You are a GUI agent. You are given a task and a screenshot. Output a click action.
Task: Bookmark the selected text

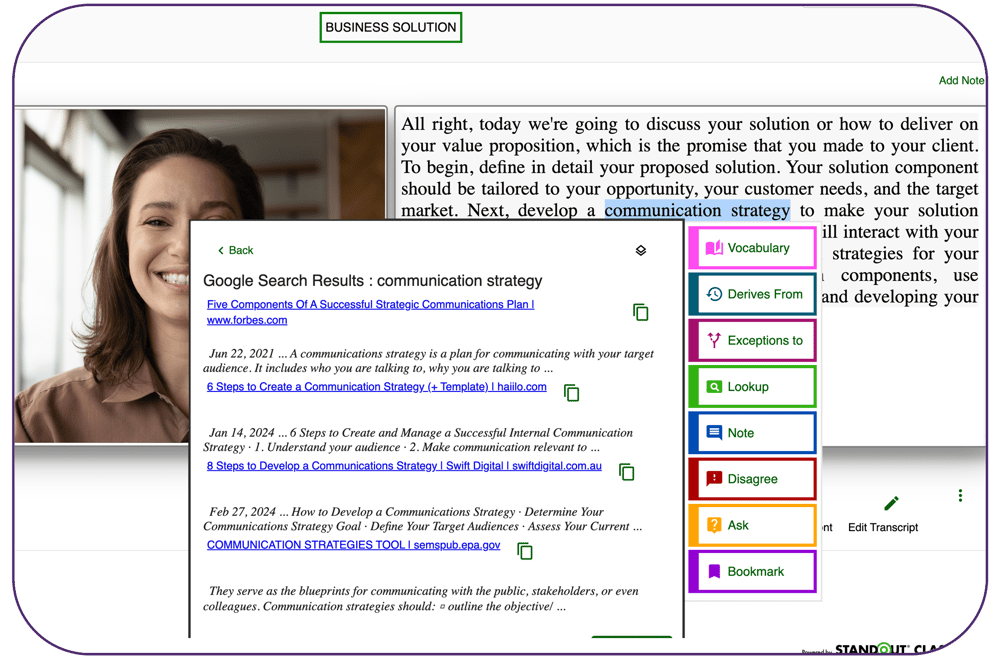(753, 572)
